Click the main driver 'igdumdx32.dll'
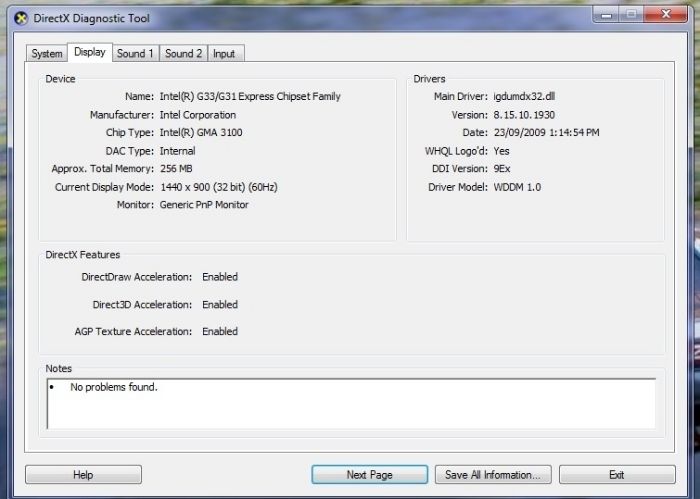This screenshot has height=499, width=700. (524, 96)
